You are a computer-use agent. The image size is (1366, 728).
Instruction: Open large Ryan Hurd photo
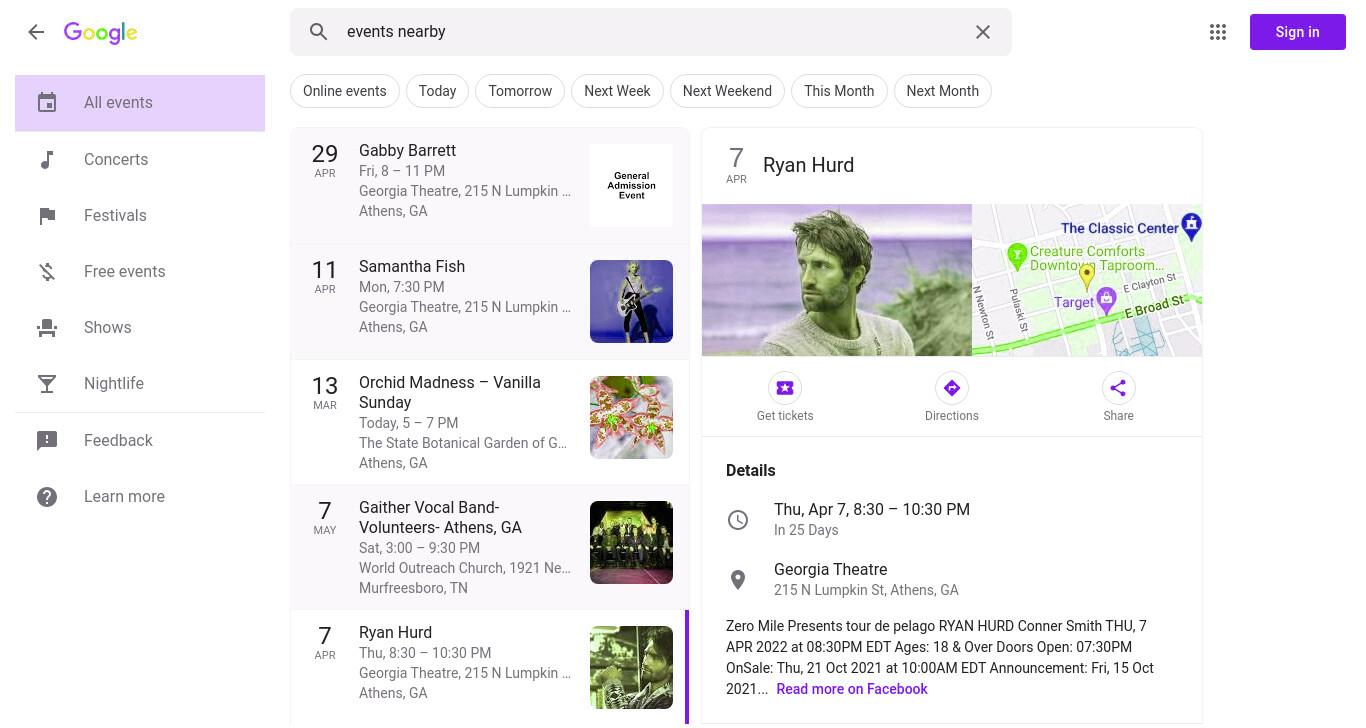[x=837, y=280]
